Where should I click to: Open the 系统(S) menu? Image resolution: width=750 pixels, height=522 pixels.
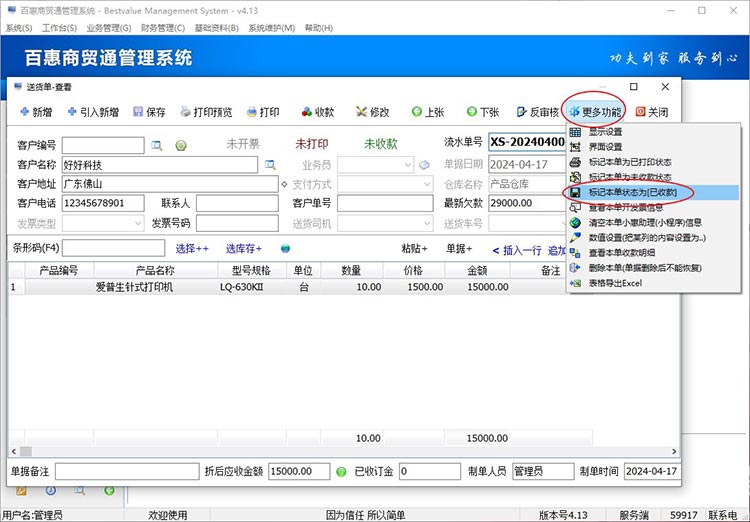[x=19, y=28]
